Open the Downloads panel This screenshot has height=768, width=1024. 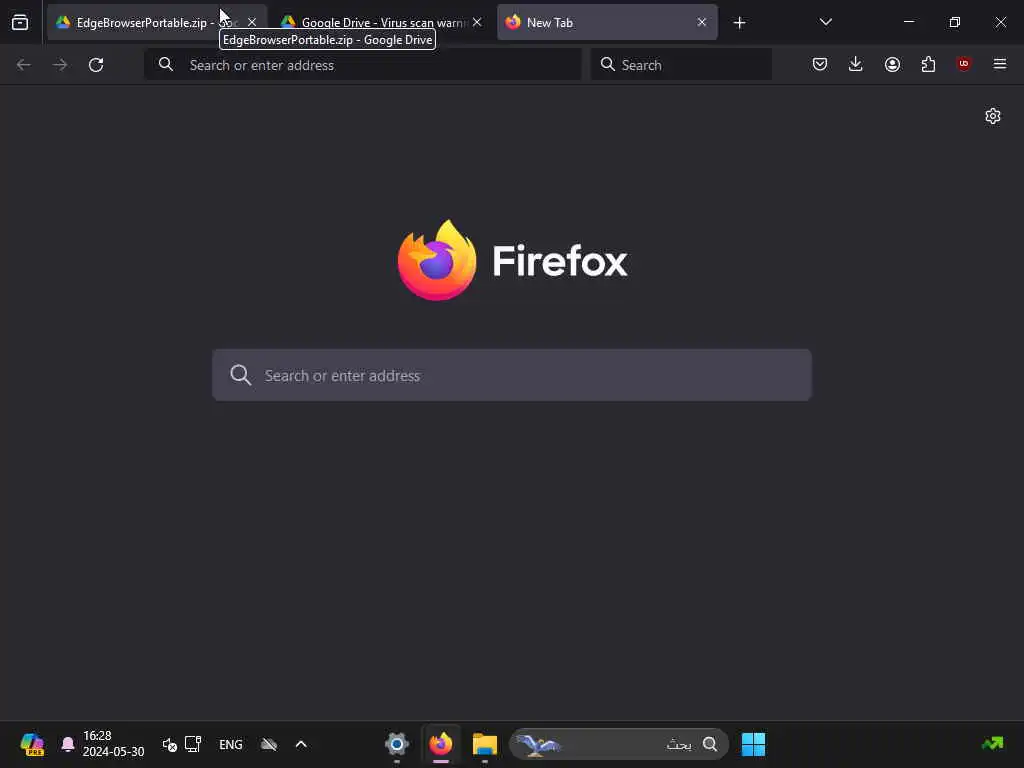tap(856, 64)
